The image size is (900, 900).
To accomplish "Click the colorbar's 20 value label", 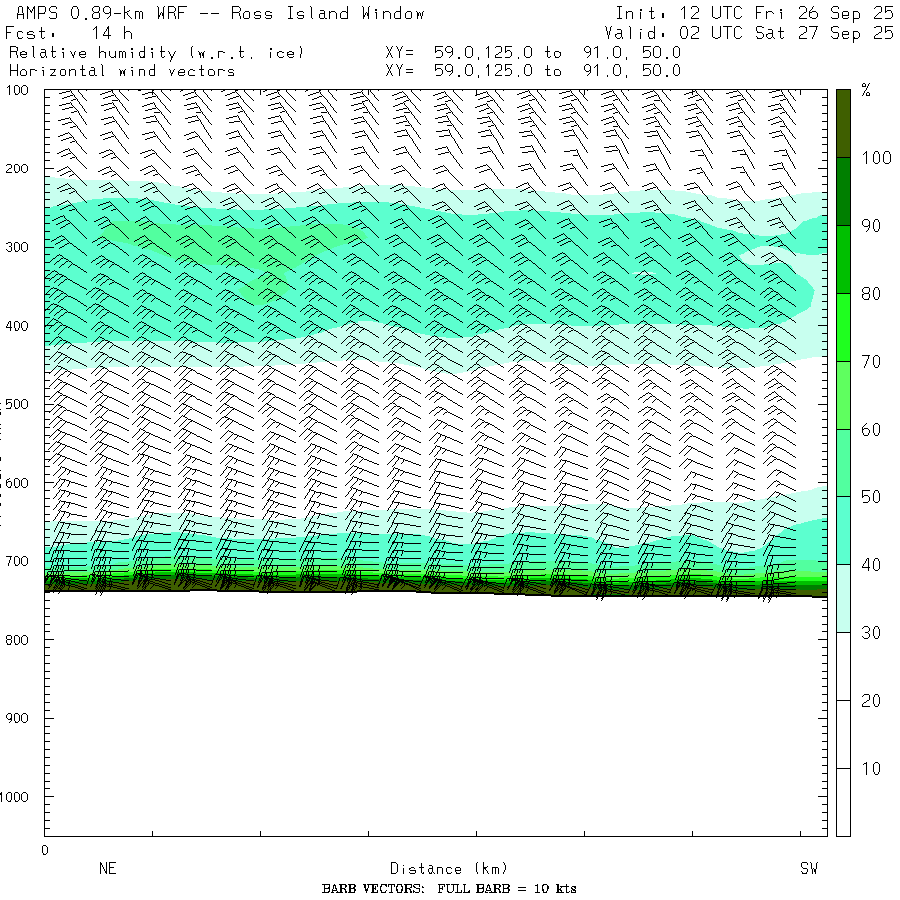I will [x=871, y=701].
